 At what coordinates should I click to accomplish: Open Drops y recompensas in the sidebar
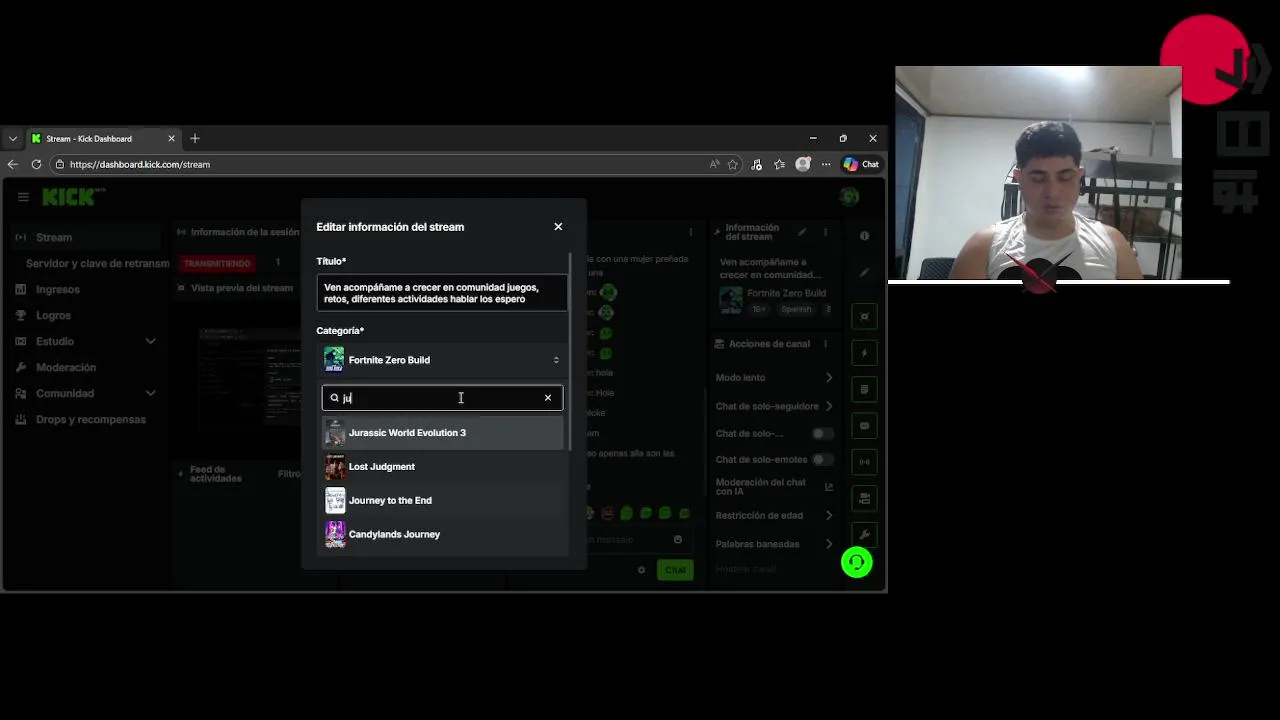(85, 419)
